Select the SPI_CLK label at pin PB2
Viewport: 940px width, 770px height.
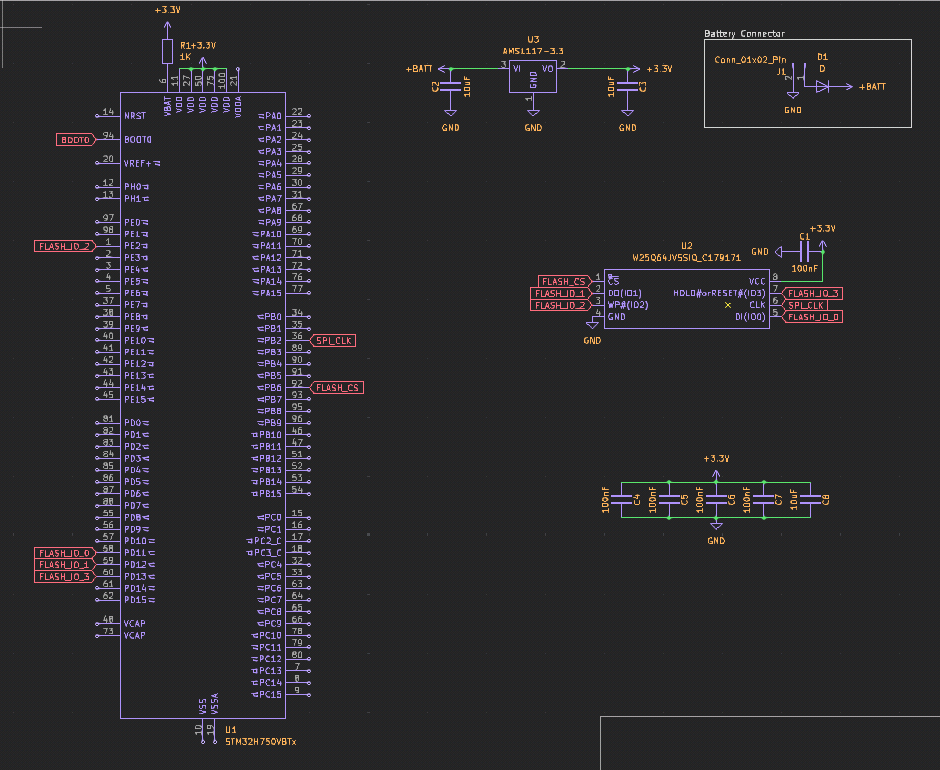click(333, 341)
